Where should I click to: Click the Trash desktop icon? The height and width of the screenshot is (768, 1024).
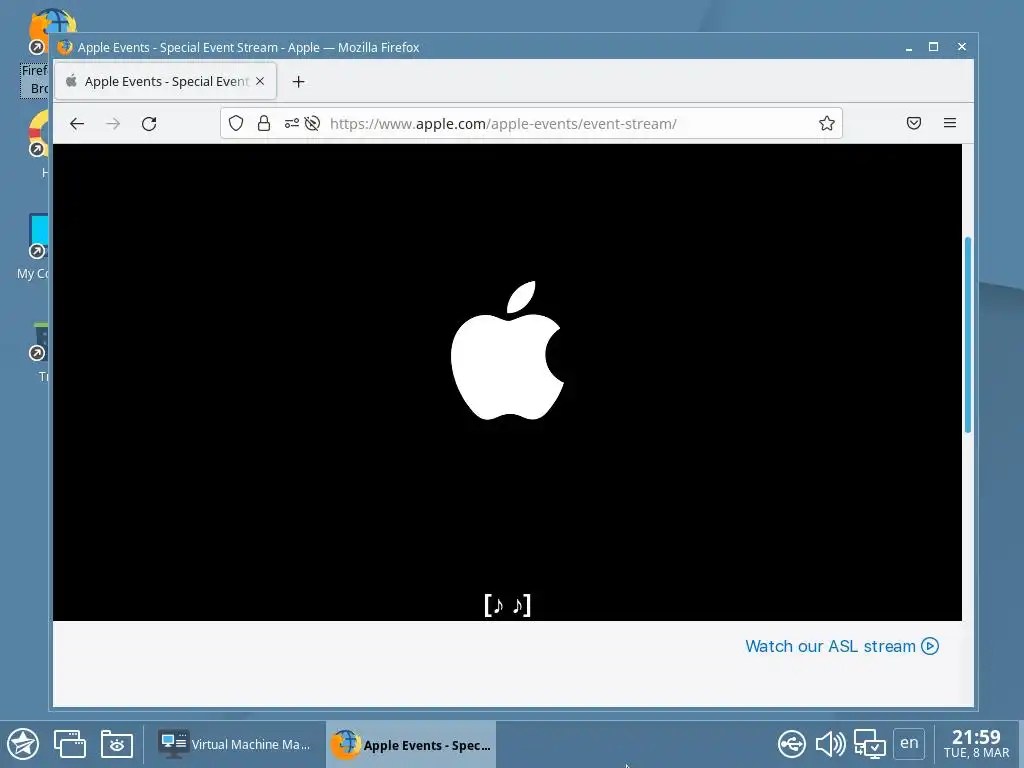pyautogui.click(x=40, y=341)
